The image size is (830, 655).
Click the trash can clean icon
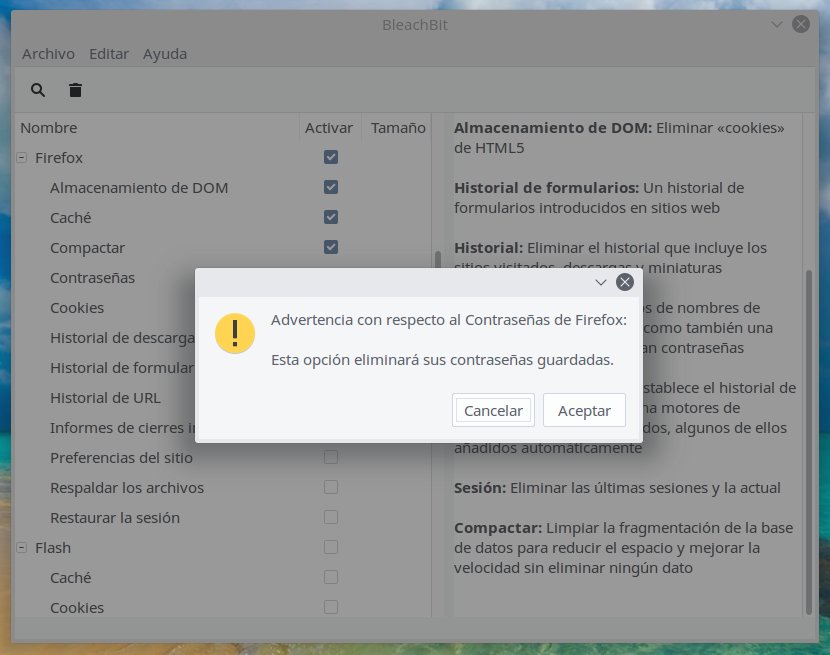(75, 90)
